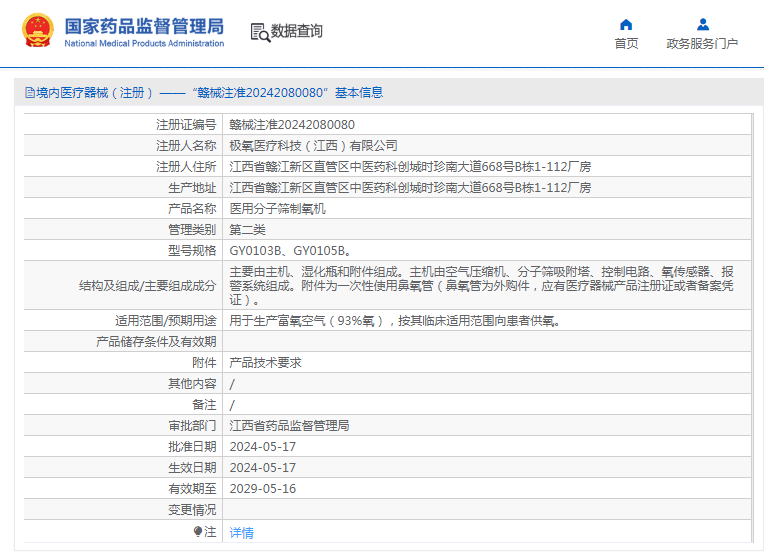This screenshot has height=556, width=764.
Task: Select 极氧医疗科技（江西）有限公司 cell
Action: 313,146
